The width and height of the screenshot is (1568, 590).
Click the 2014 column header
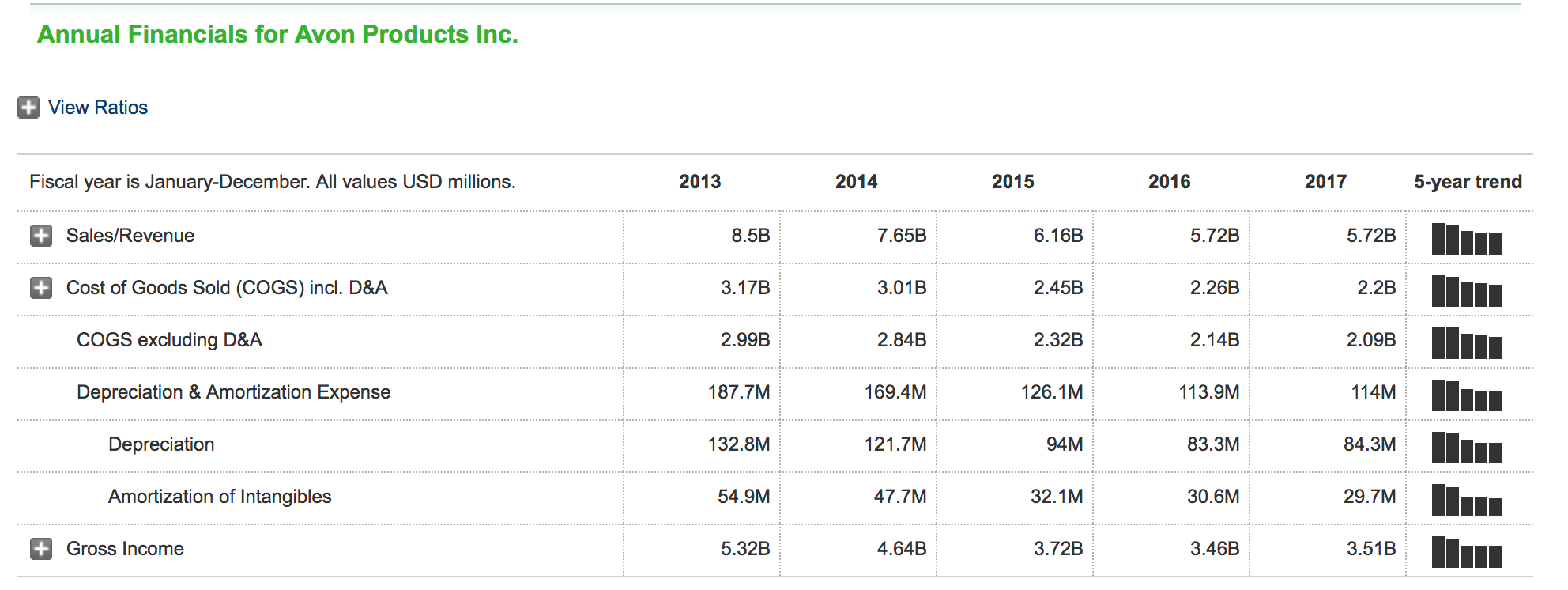(857, 182)
